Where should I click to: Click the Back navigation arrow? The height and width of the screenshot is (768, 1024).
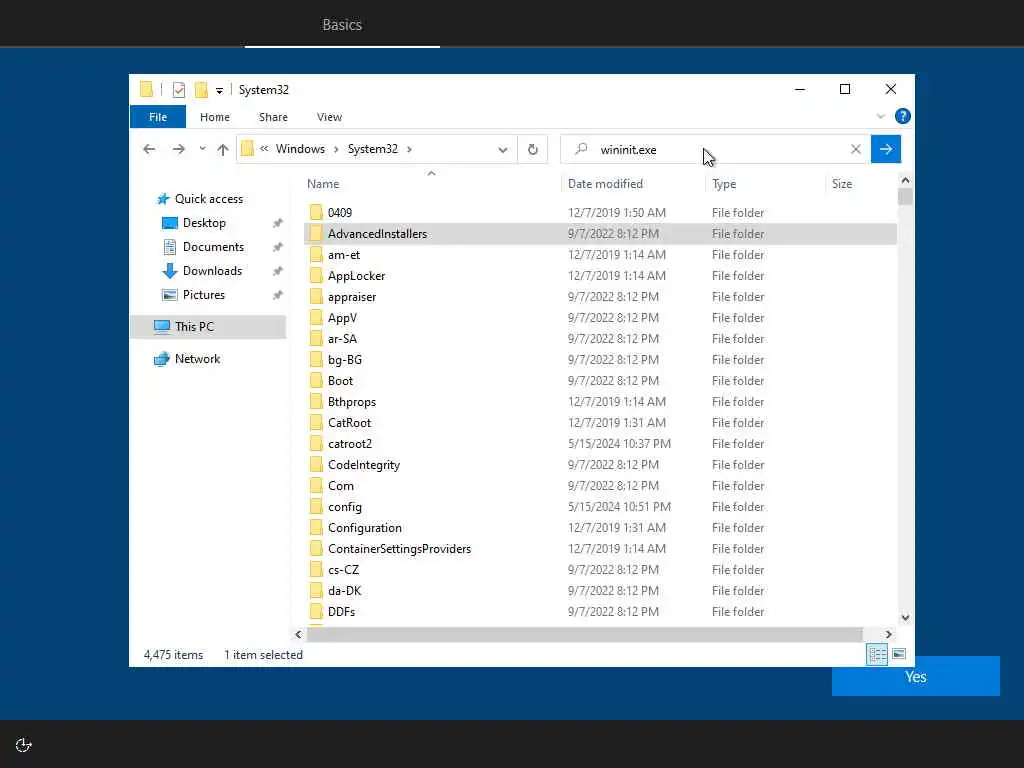[x=149, y=150]
